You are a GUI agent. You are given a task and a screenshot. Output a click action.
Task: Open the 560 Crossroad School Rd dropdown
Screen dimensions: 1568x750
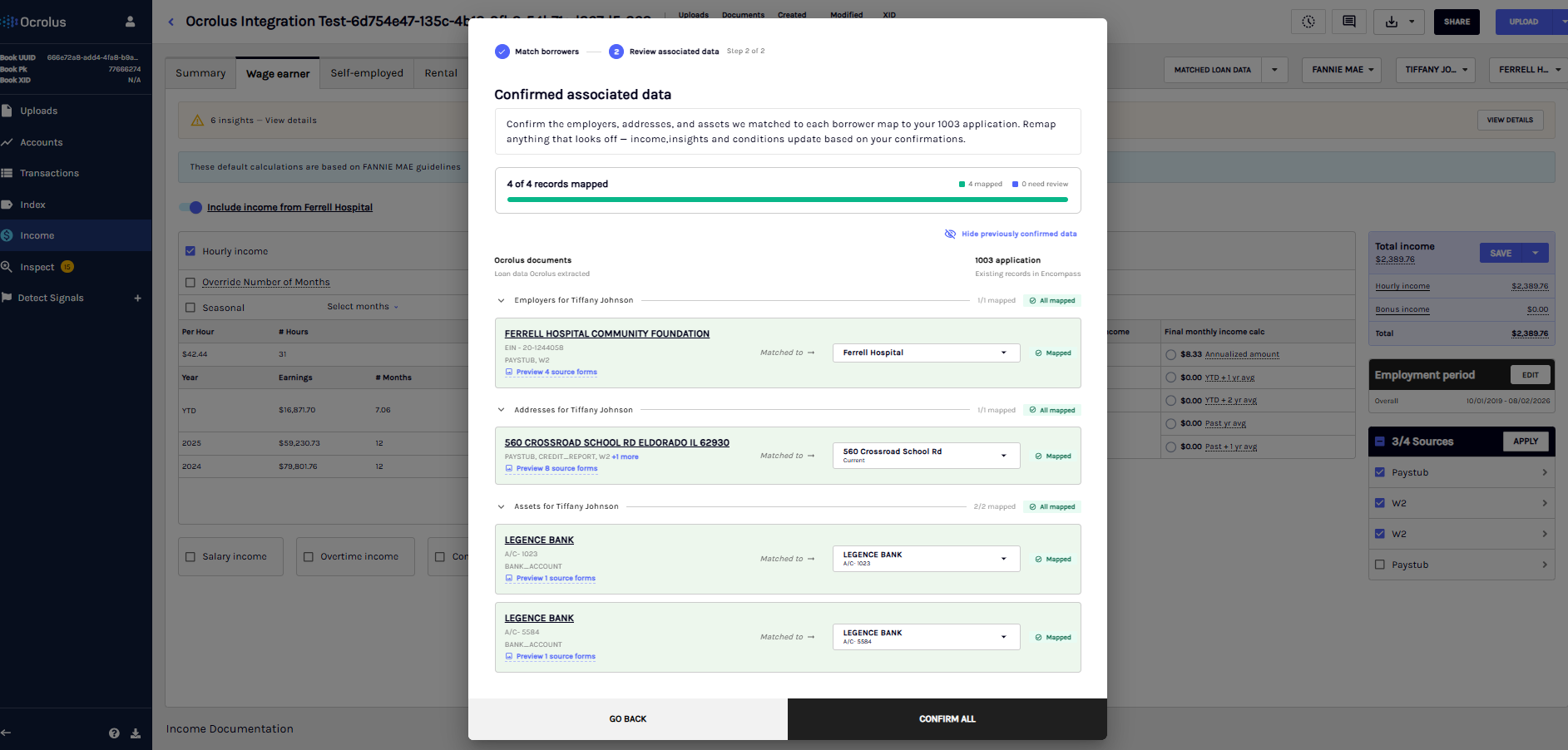click(926, 456)
